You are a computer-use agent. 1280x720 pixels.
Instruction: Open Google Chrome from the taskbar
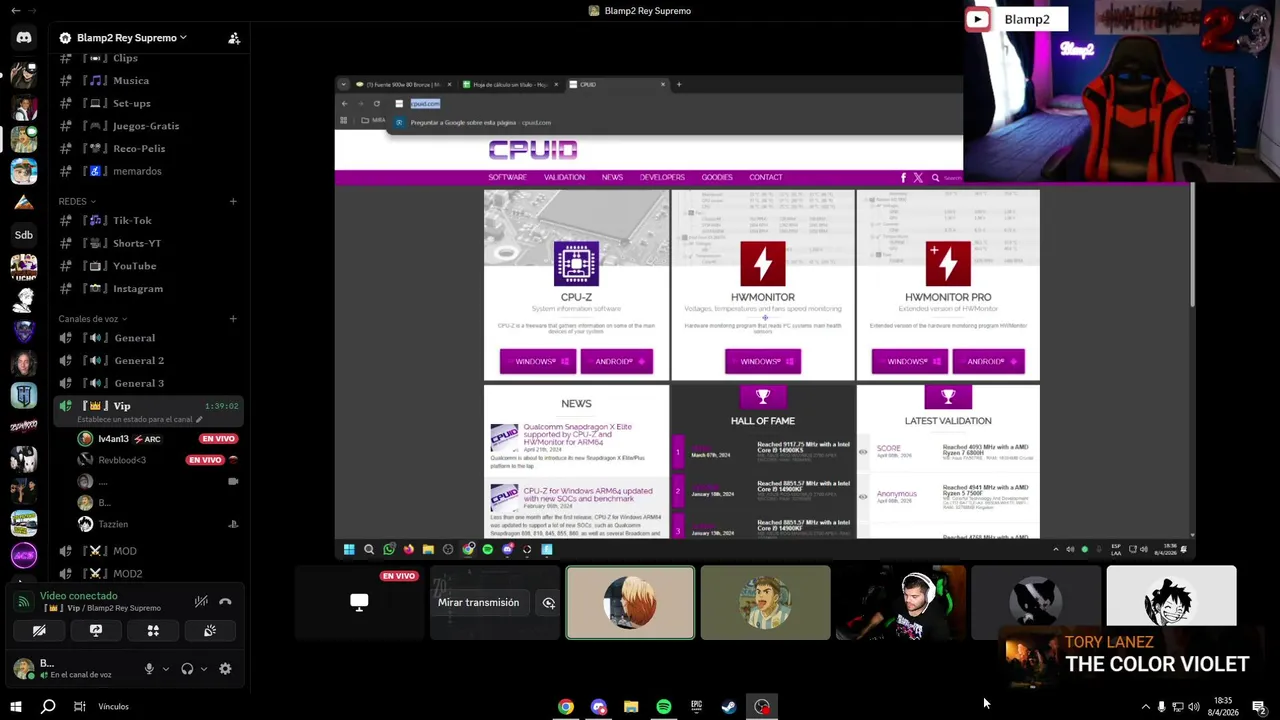pos(566,707)
